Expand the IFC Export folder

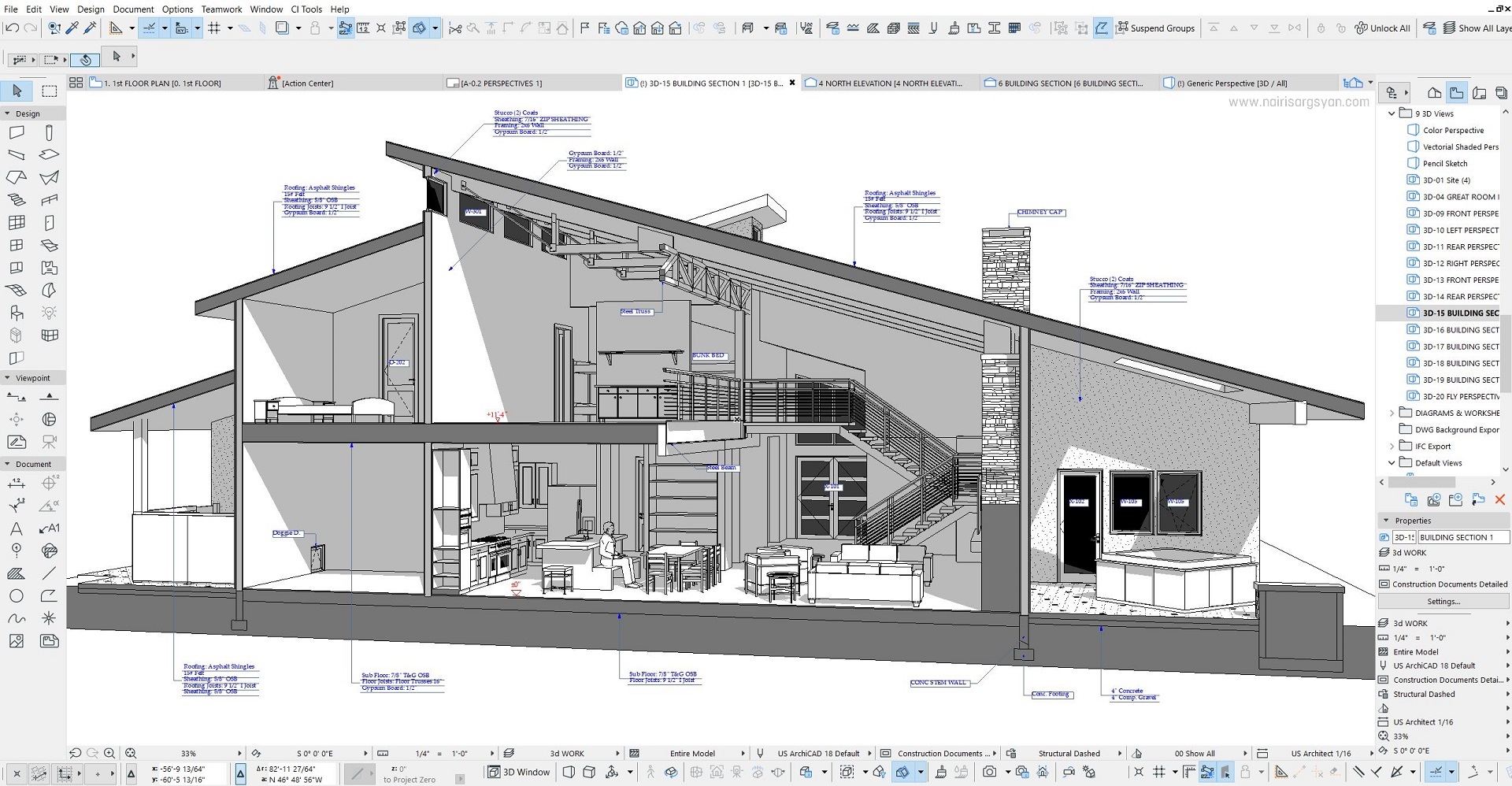point(1392,446)
